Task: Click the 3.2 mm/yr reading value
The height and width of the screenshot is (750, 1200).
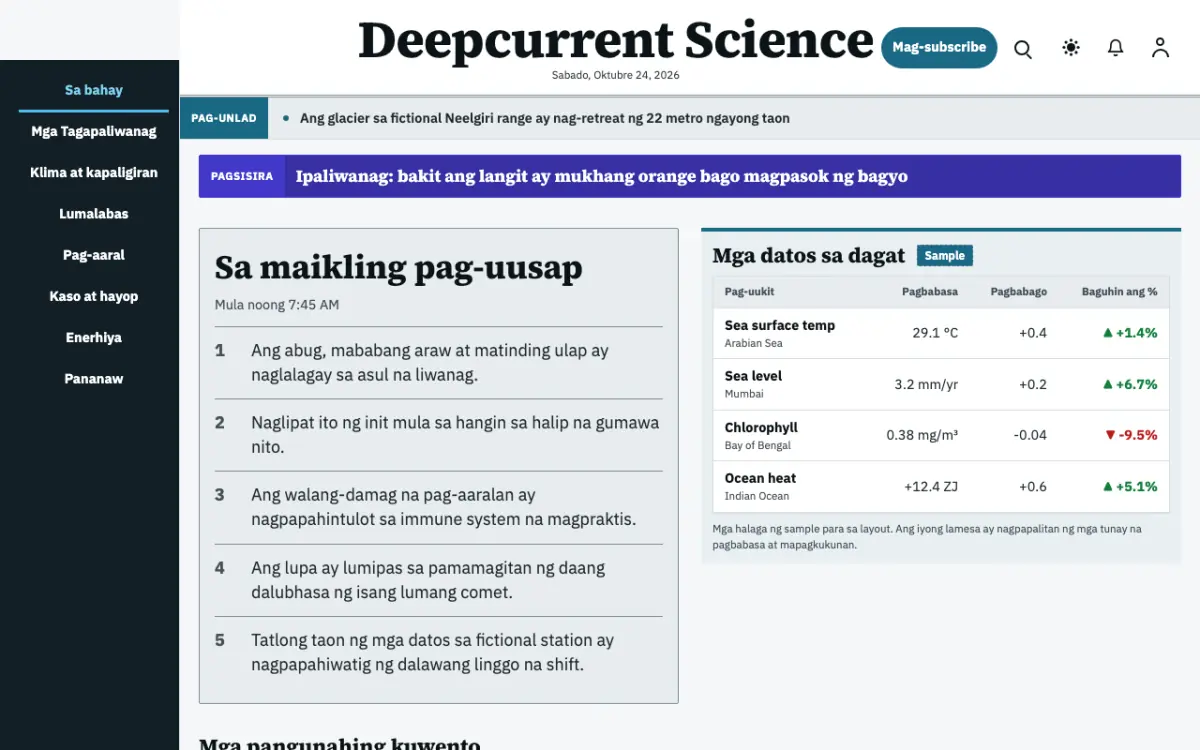Action: tap(926, 384)
